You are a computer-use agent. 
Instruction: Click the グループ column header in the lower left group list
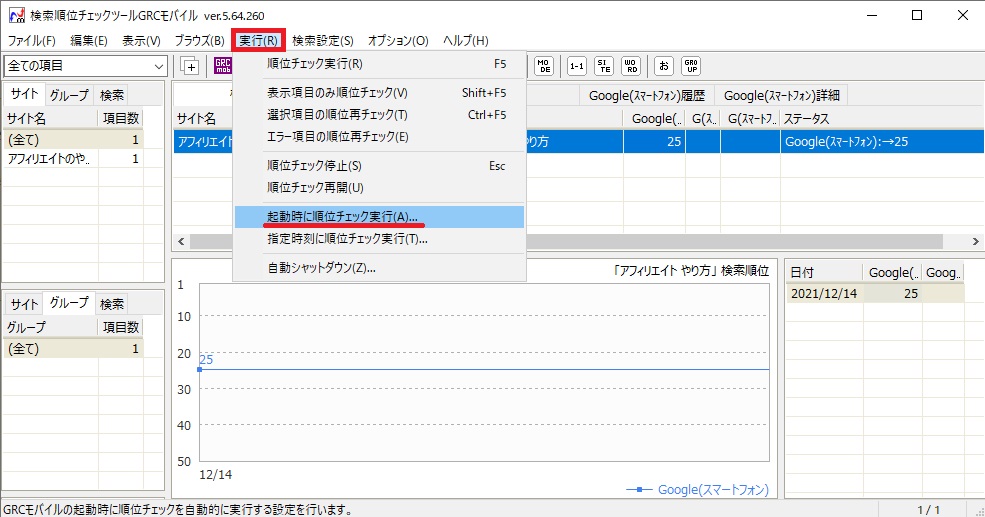tap(50, 327)
